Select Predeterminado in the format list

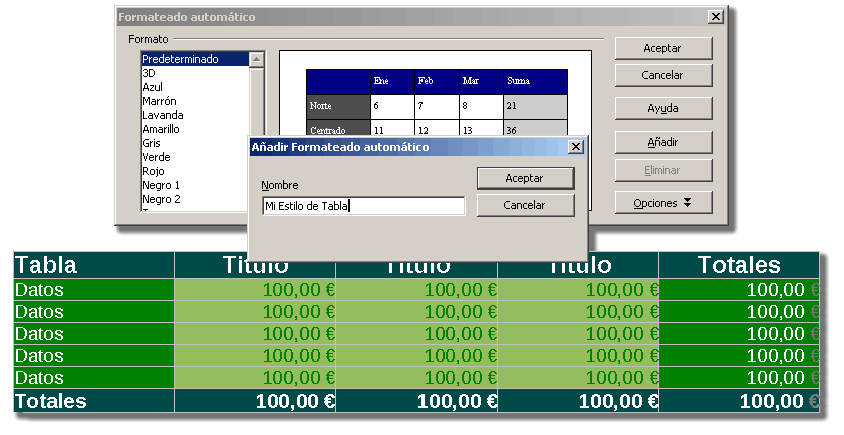[x=195, y=59]
